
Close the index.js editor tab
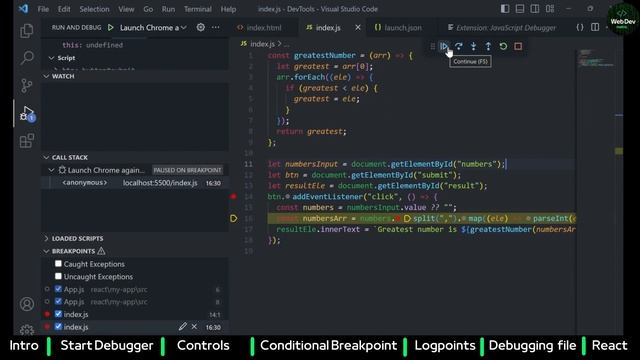(358, 27)
